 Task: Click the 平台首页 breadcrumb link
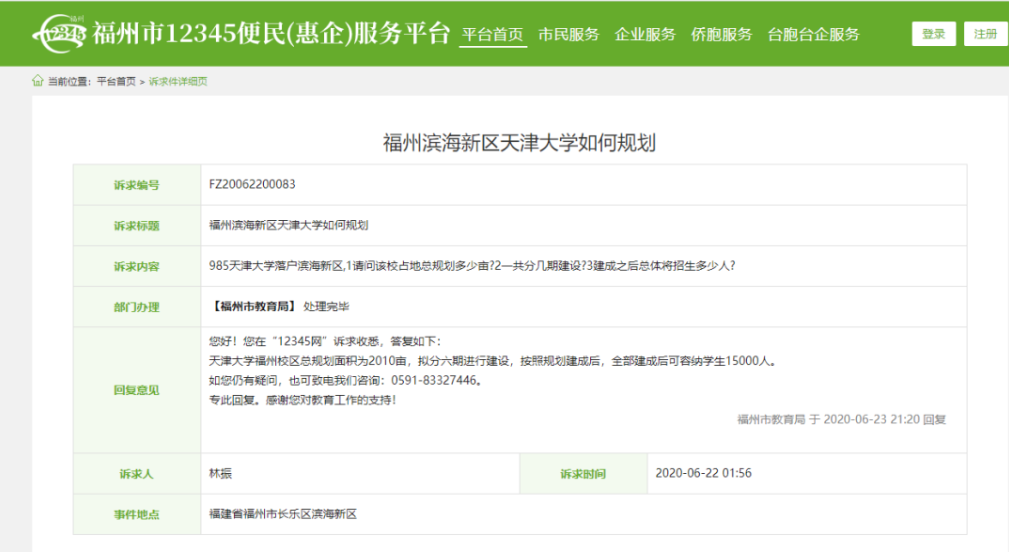[x=116, y=82]
